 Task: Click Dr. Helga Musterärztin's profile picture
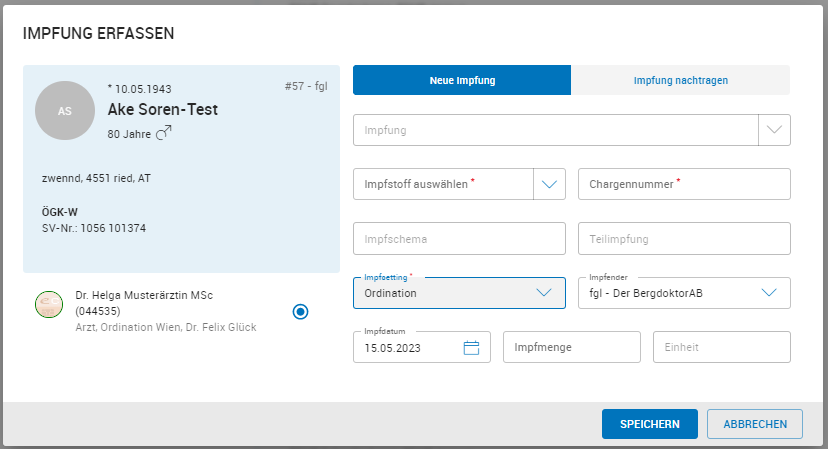48,305
